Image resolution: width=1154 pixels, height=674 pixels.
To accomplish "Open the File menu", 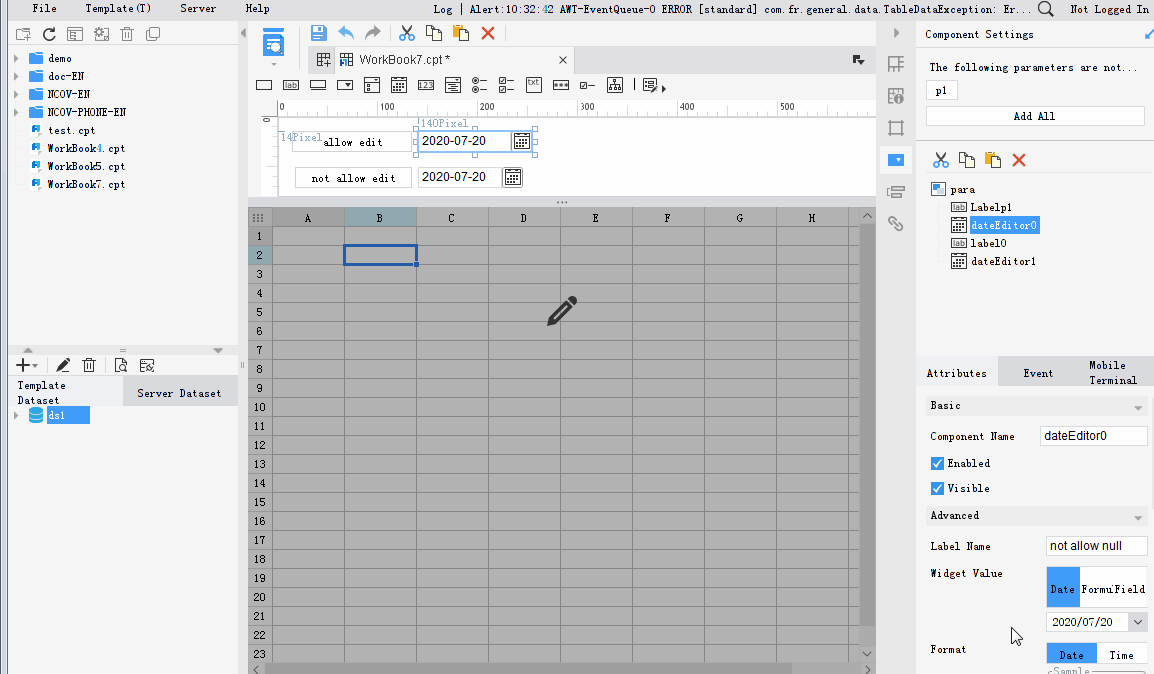I will [44, 9].
